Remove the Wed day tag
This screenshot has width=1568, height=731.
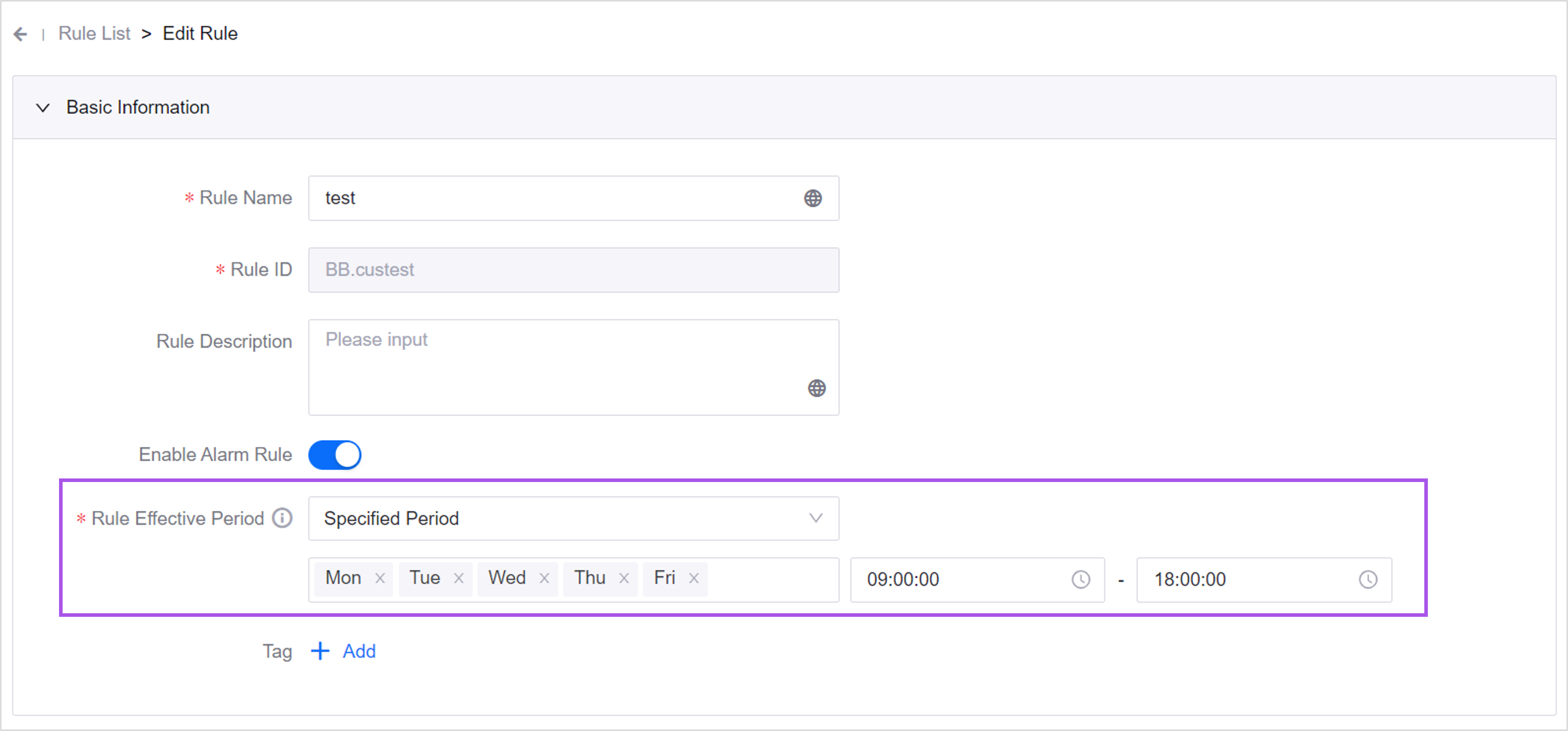point(544,578)
